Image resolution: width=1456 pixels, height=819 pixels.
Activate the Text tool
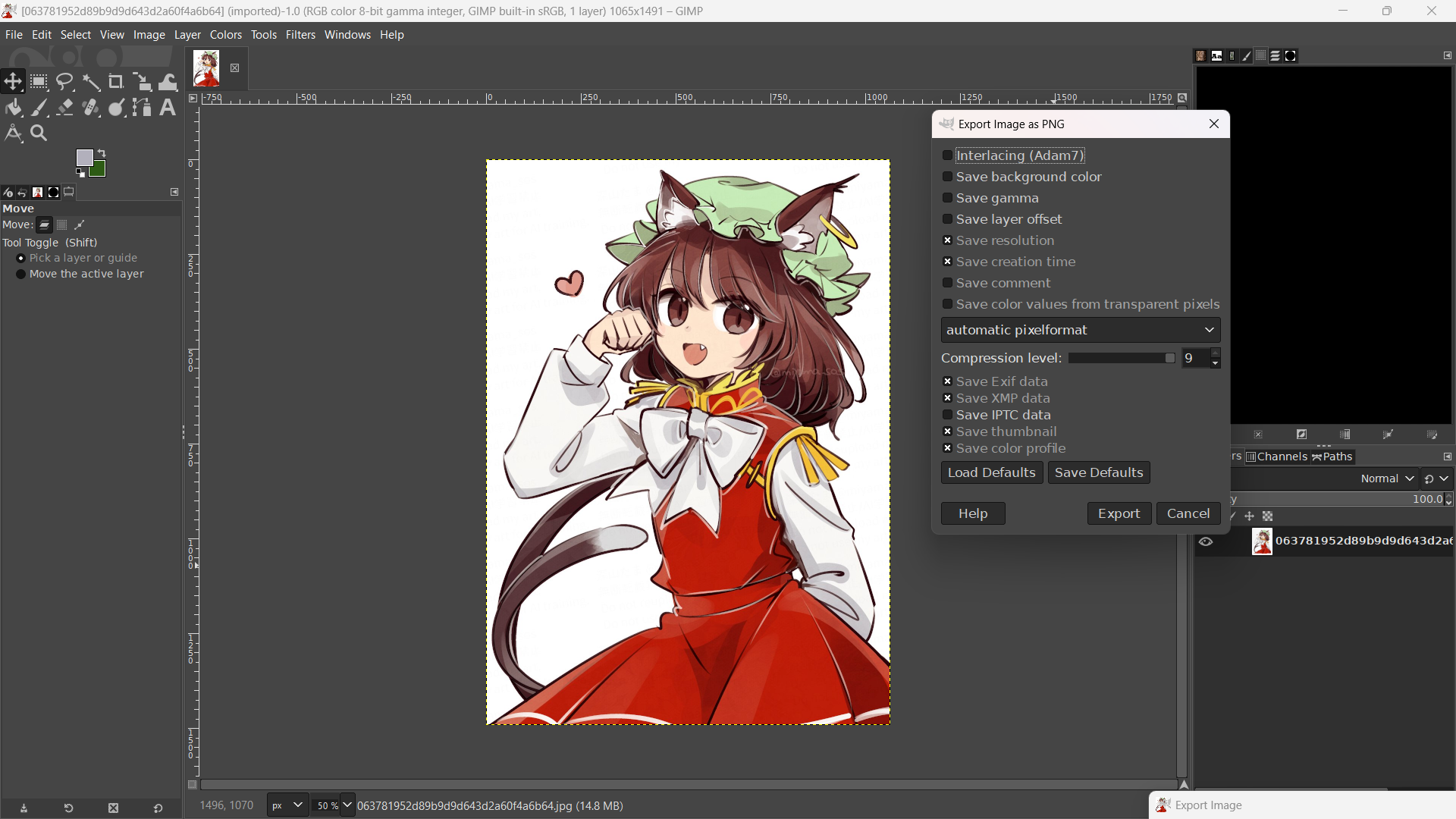(168, 108)
